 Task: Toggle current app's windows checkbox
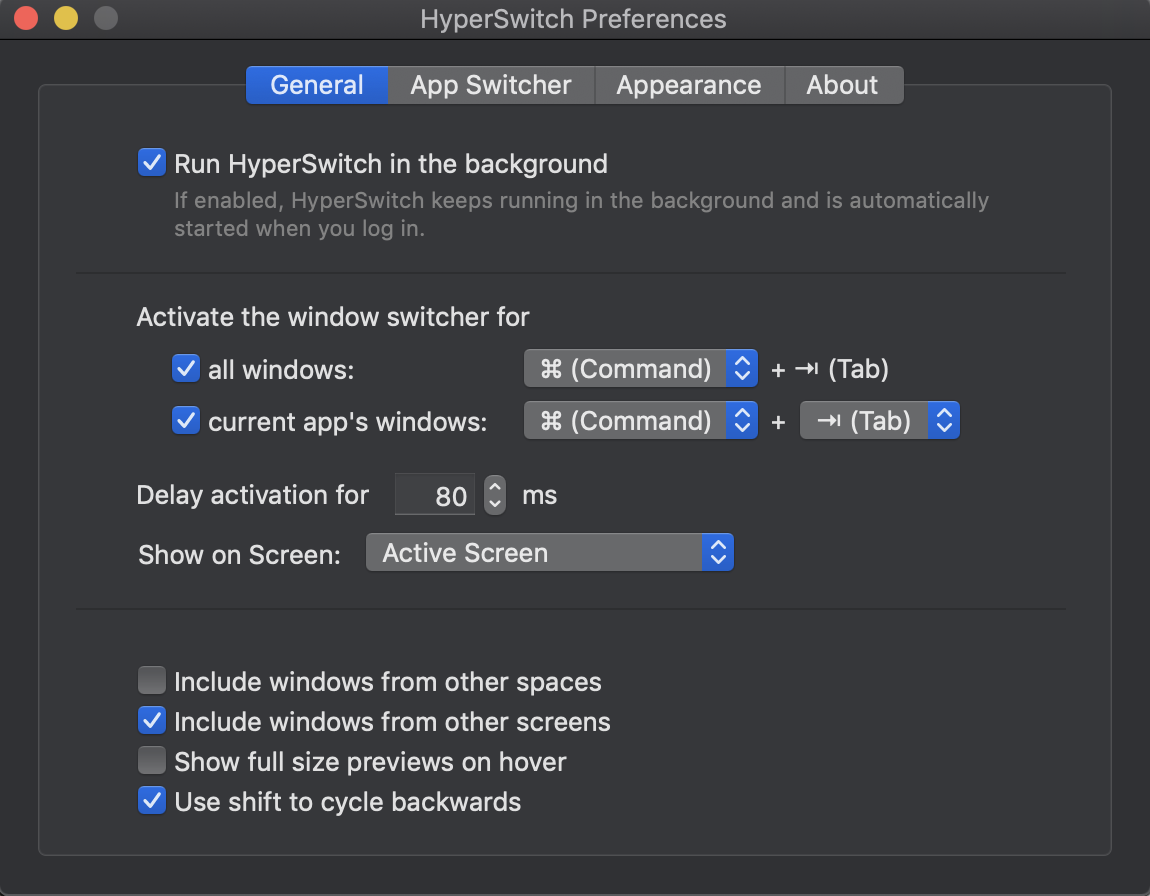[186, 420]
